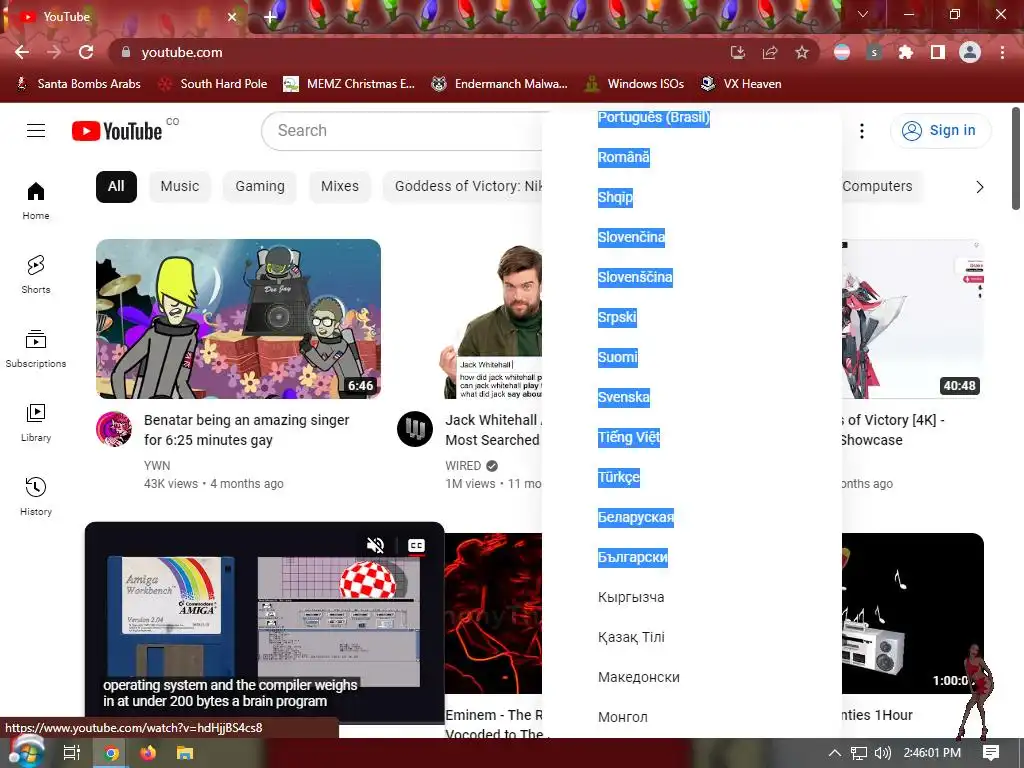Go to Home in the sidebar
Viewport: 1024px width, 768px height.
[36, 200]
